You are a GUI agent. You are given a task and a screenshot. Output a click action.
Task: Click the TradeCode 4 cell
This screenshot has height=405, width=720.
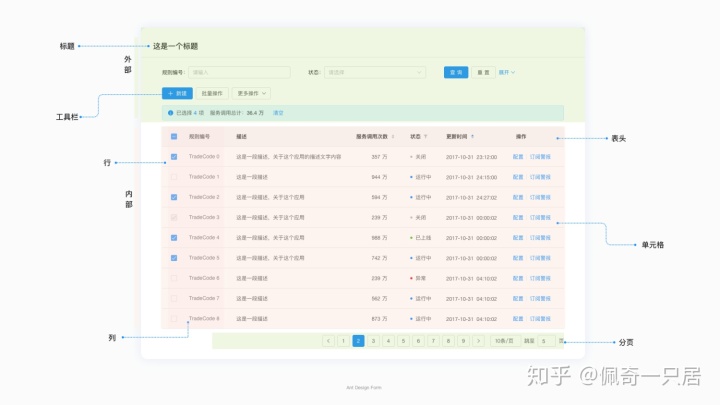[x=204, y=237]
